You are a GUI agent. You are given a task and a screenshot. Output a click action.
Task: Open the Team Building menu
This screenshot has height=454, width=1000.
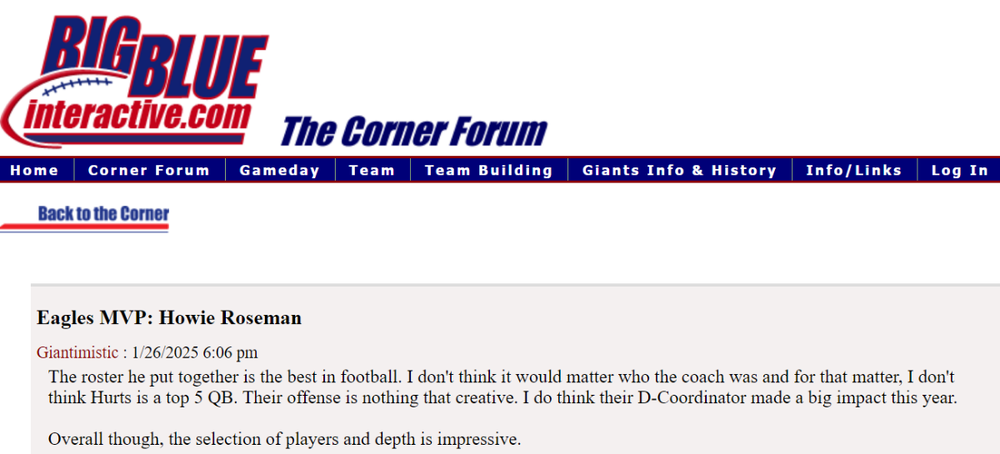pyautogui.click(x=489, y=170)
